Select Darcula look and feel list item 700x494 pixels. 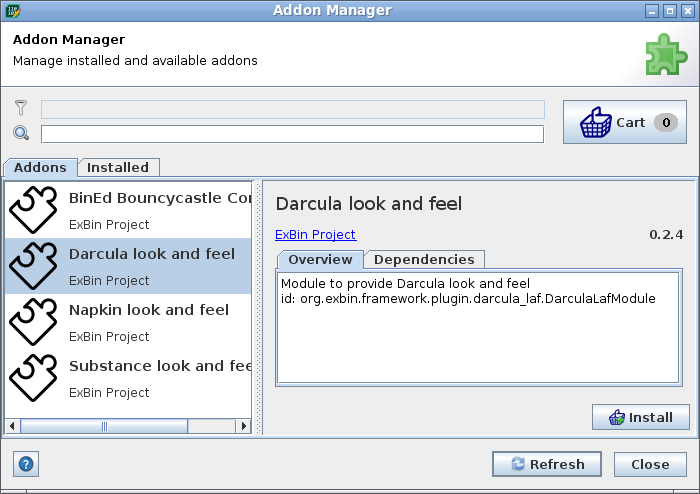pos(128,266)
